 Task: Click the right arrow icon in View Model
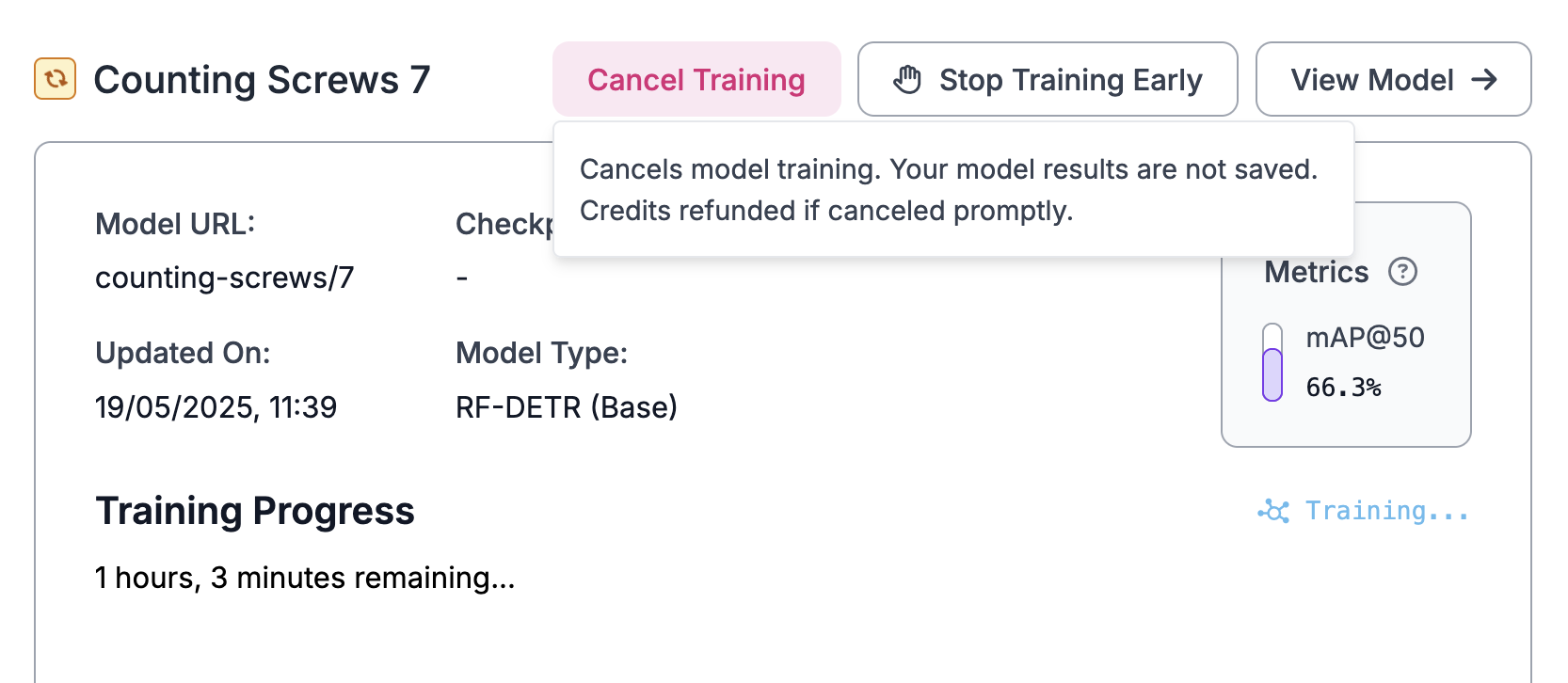[1484, 80]
